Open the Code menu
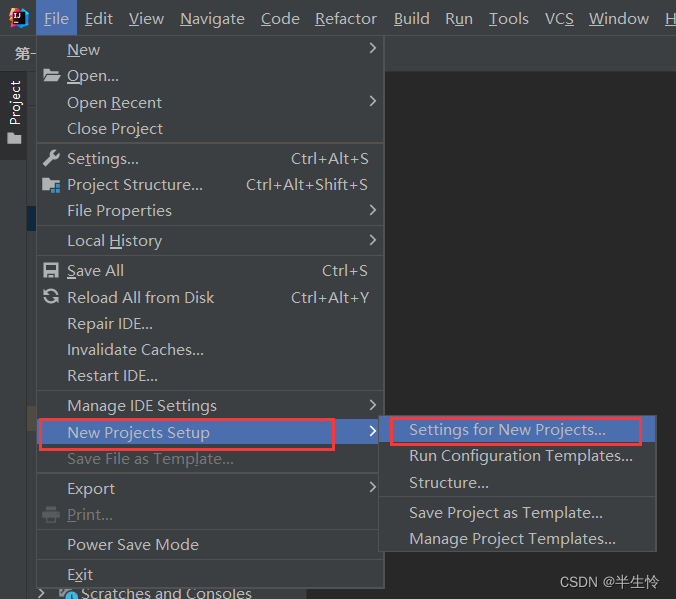 [x=280, y=19]
